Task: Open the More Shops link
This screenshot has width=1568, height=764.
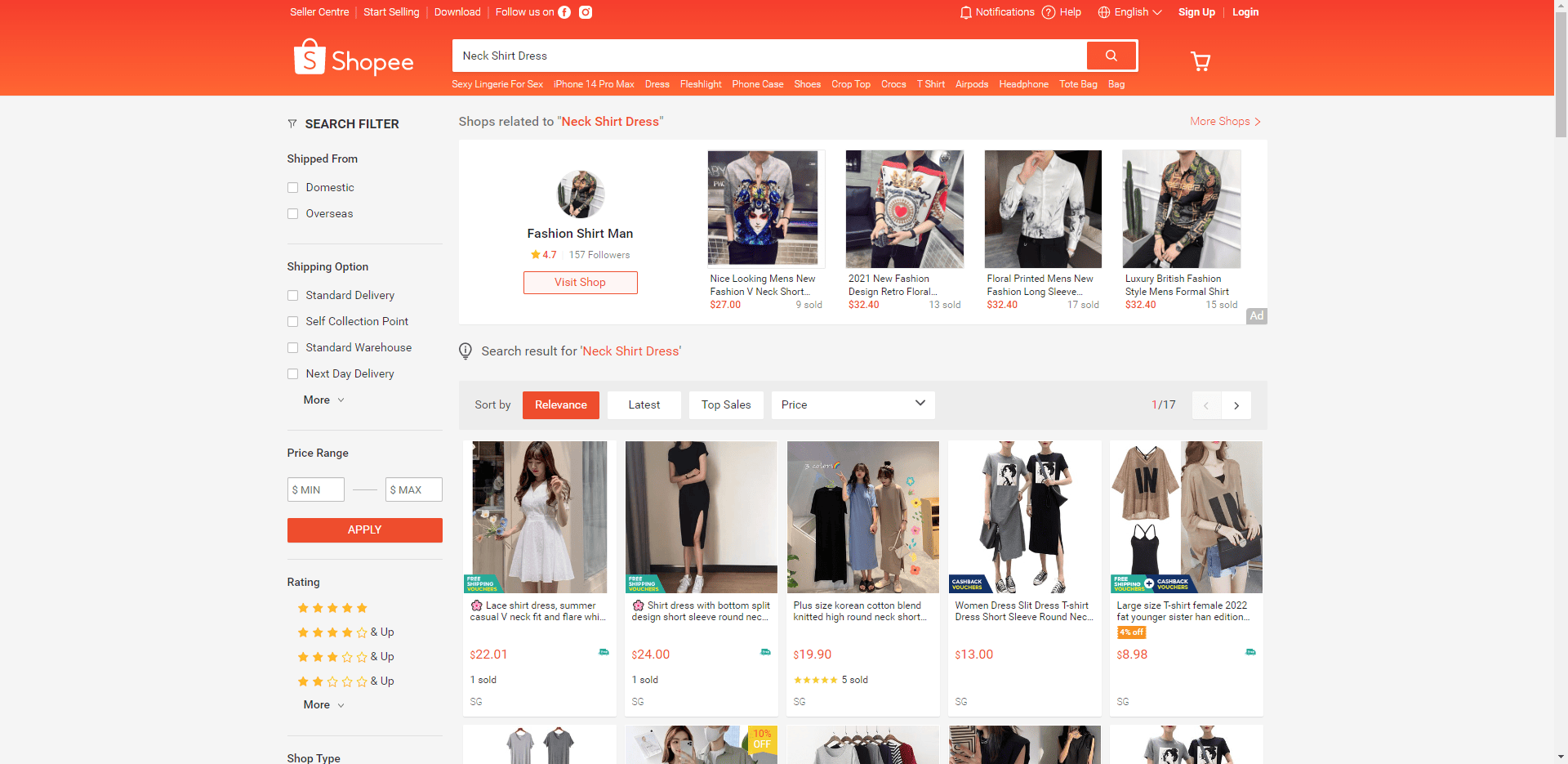Action: pos(1225,121)
